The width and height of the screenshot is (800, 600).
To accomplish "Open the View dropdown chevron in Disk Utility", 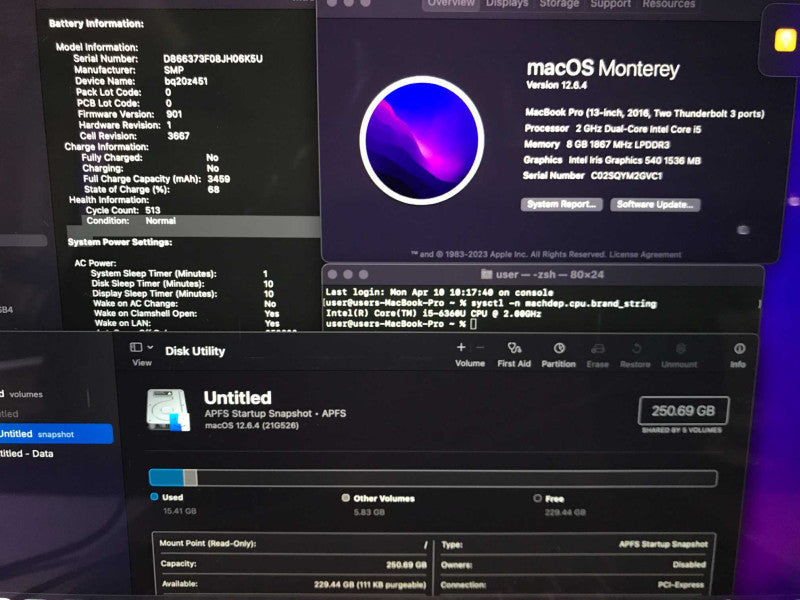I will point(150,347).
